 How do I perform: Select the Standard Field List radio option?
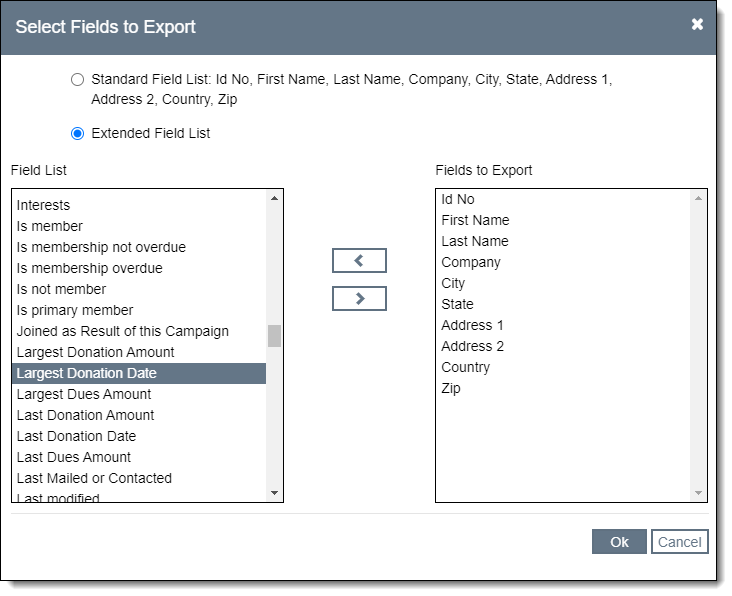tap(78, 80)
